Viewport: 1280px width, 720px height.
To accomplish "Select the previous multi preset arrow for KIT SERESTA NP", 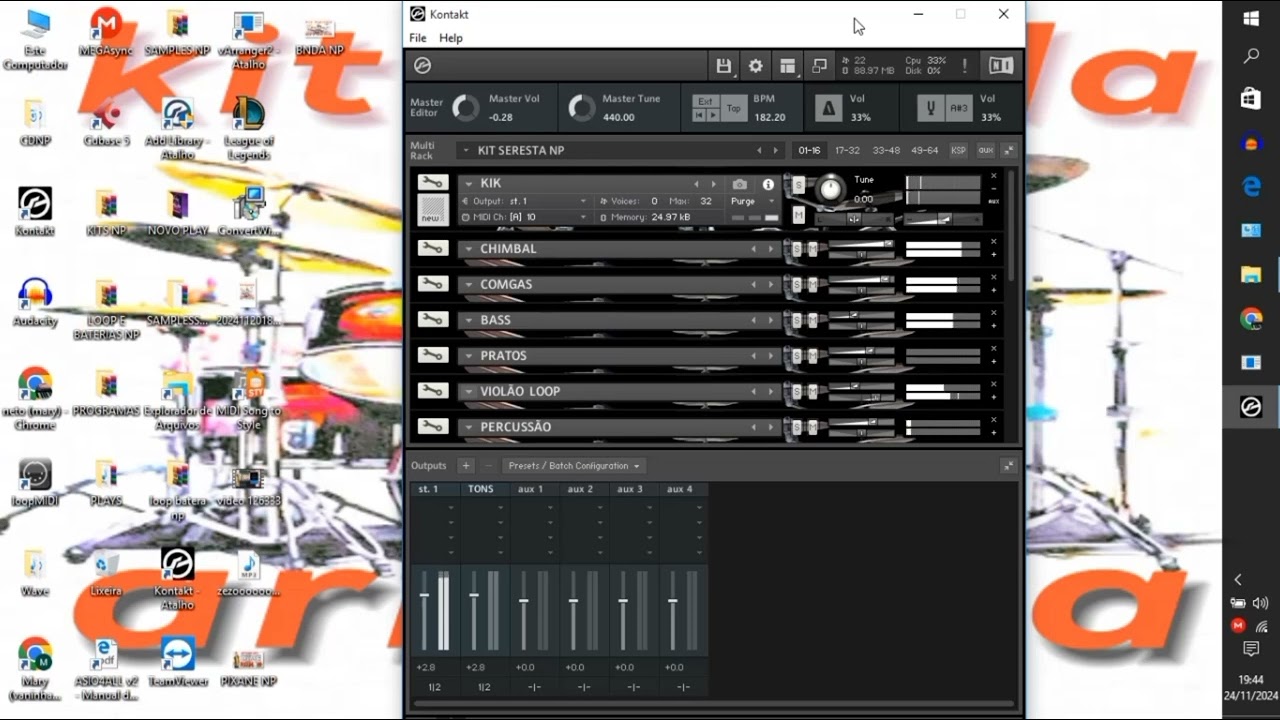I will coord(759,151).
